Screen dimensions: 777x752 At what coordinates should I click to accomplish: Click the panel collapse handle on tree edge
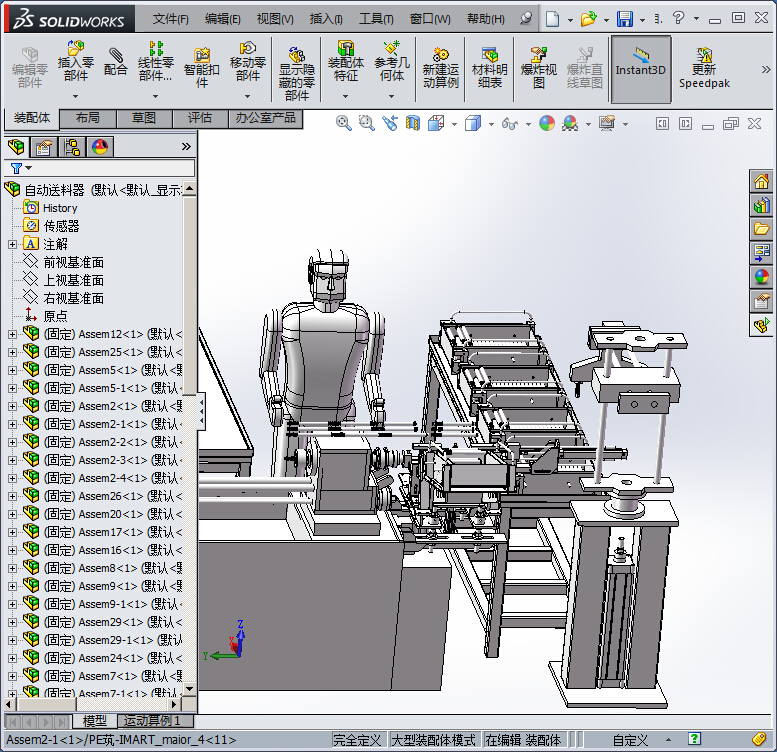[x=201, y=412]
